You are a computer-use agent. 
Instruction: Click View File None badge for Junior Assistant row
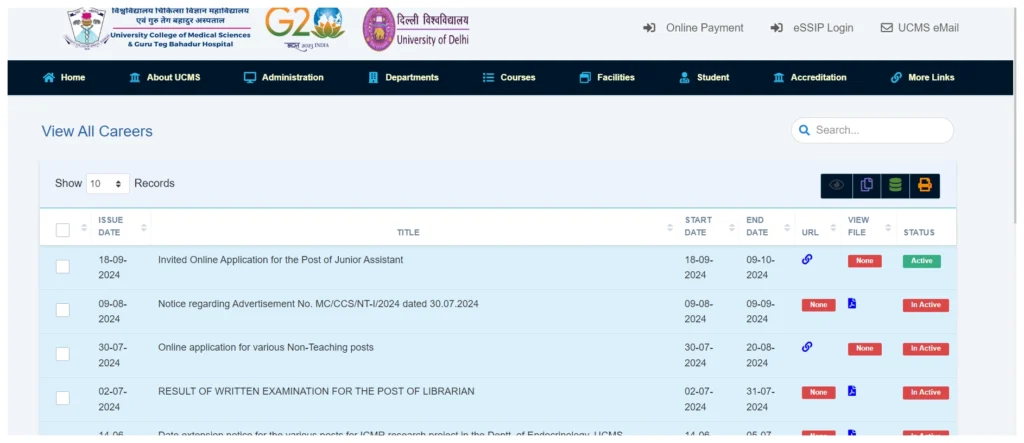865,261
